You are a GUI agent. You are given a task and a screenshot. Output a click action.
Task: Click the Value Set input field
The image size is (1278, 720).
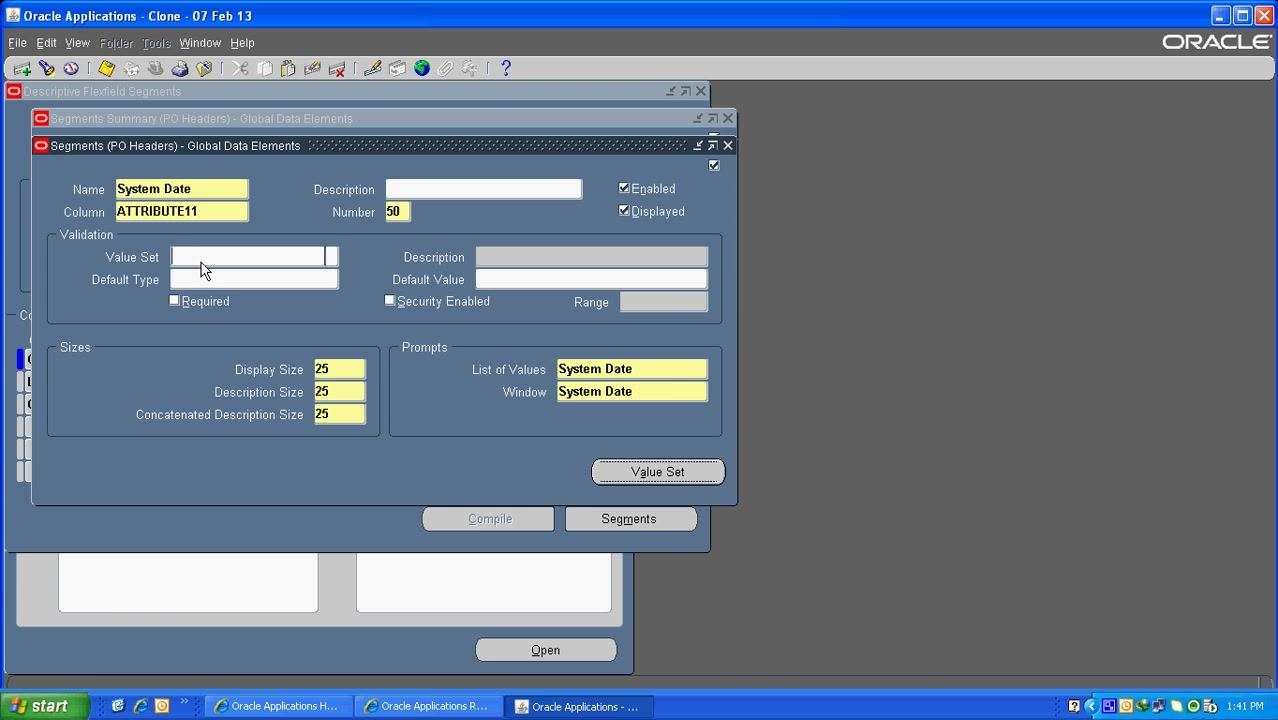click(x=248, y=257)
